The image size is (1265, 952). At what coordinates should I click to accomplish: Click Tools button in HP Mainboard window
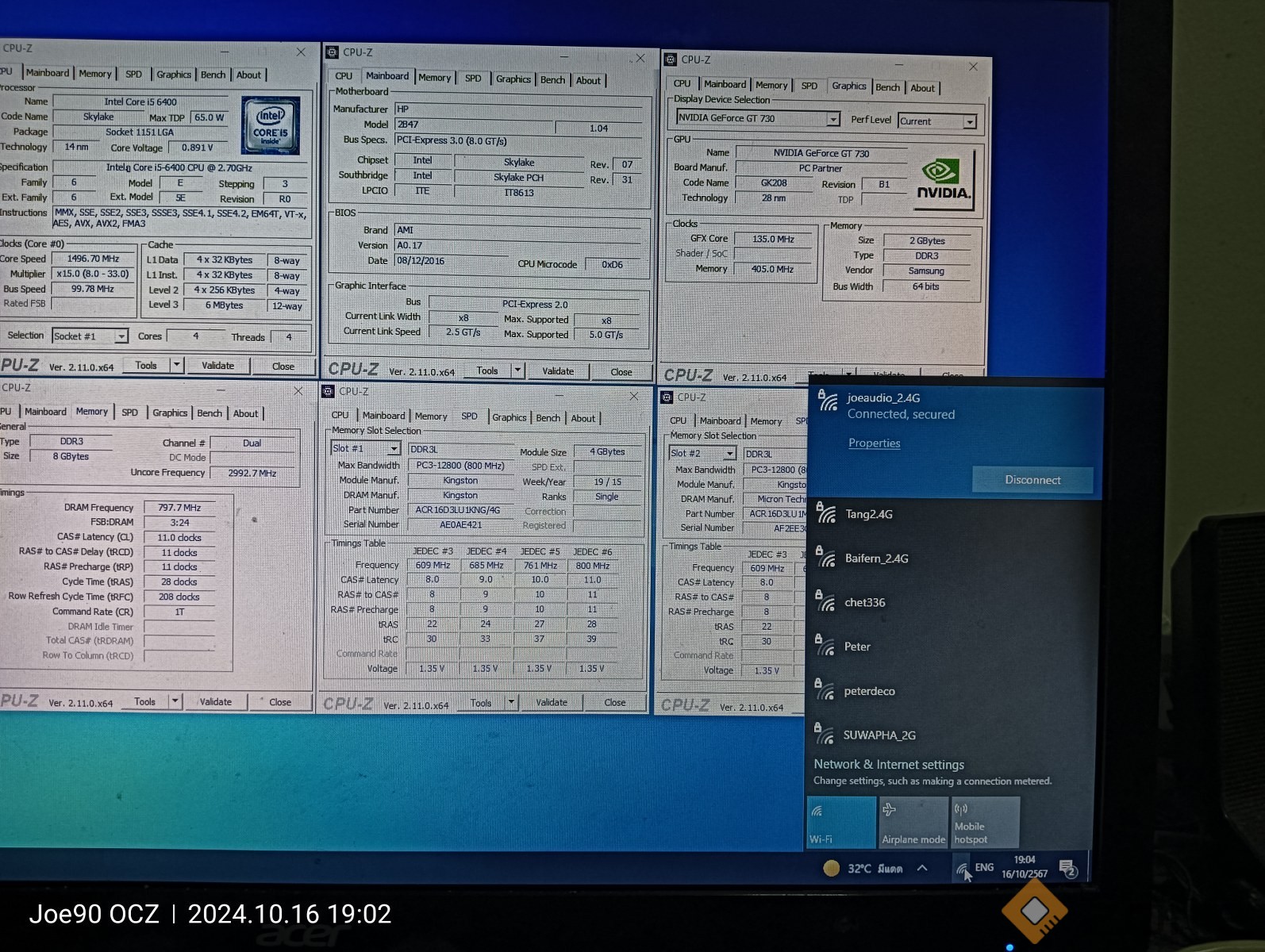coord(486,370)
